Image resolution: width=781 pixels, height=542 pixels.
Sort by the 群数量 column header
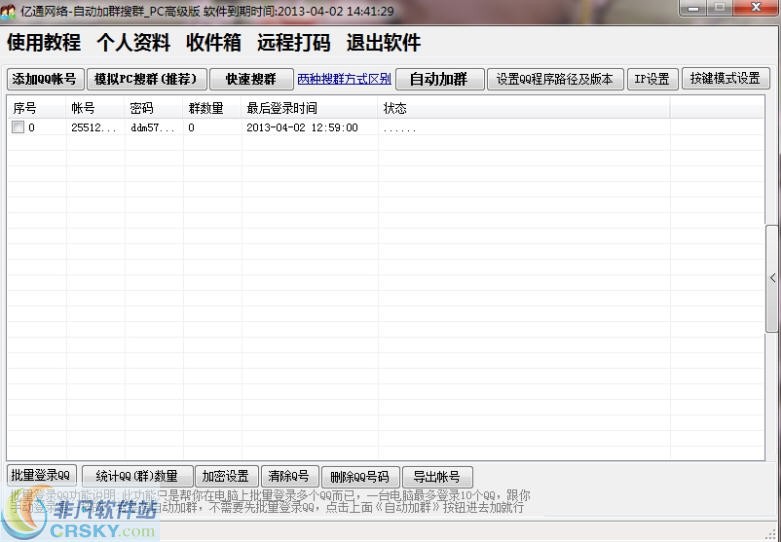[212, 108]
